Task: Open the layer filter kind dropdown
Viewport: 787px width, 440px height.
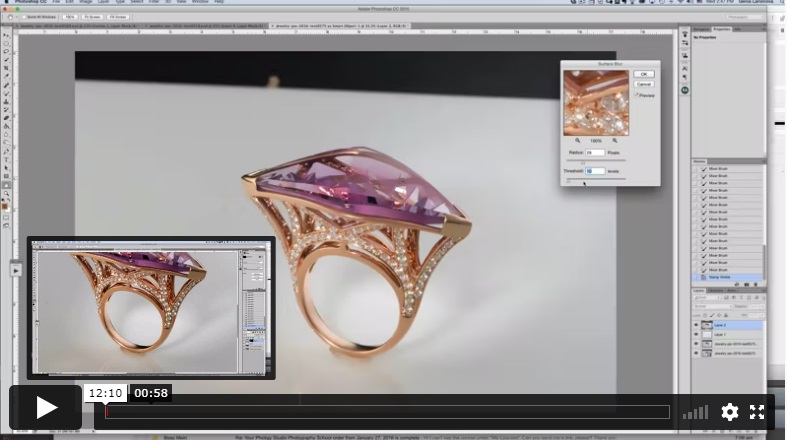Action: [706, 298]
